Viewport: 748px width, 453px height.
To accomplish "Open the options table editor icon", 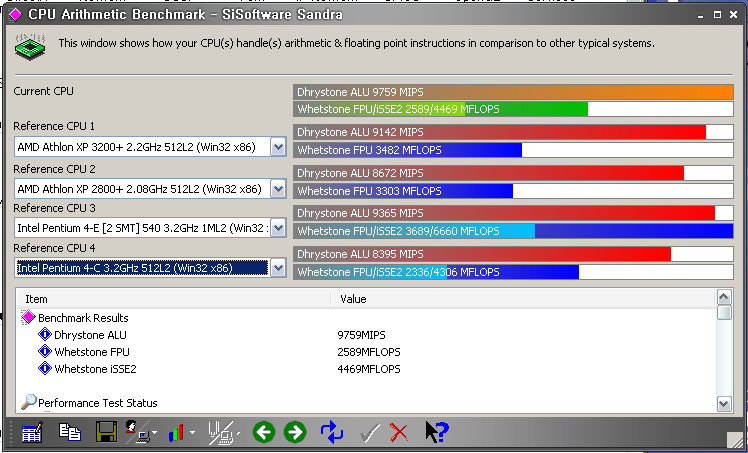I will [x=32, y=432].
